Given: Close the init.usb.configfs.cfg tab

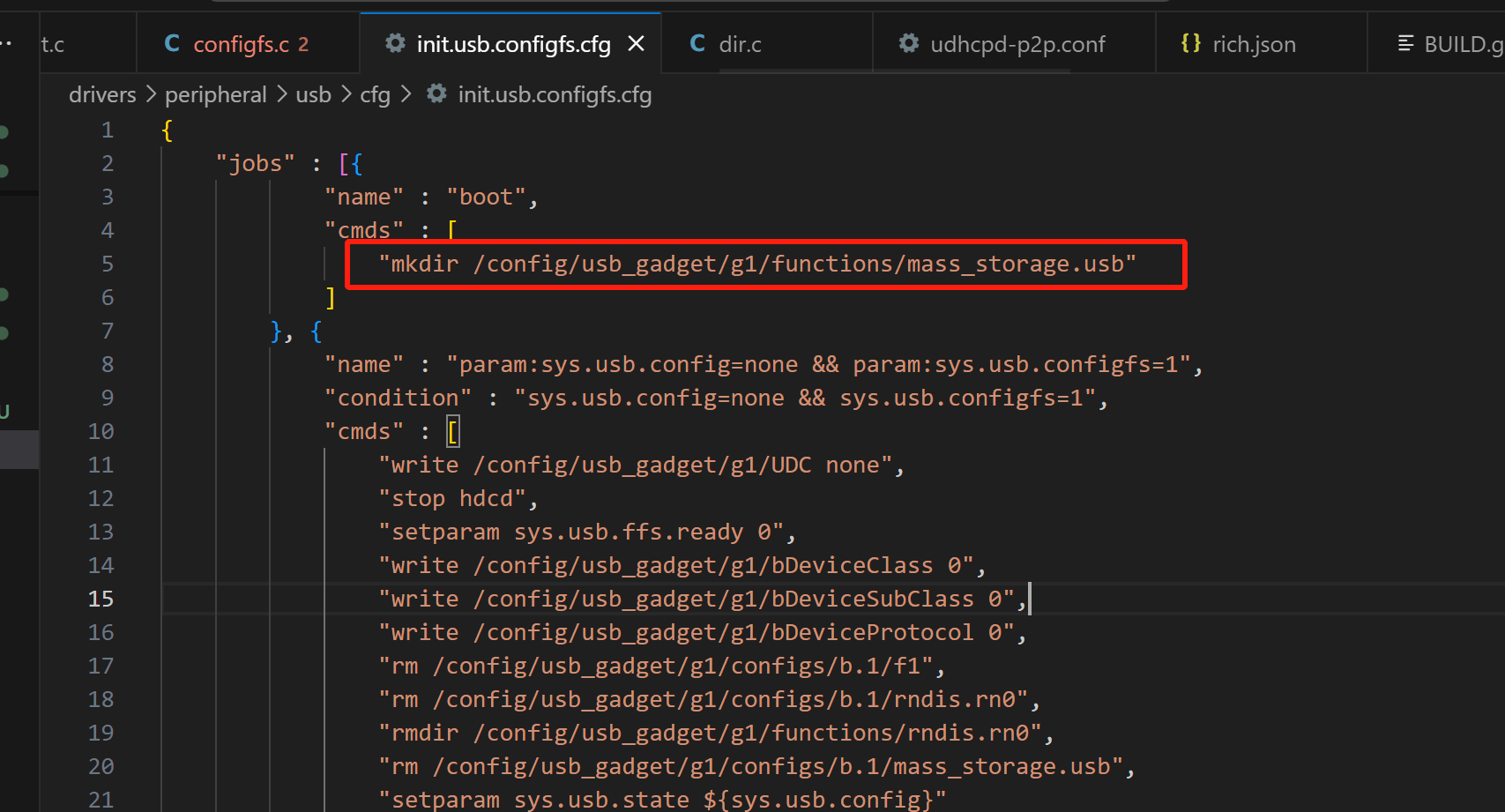Looking at the screenshot, I should click(637, 43).
